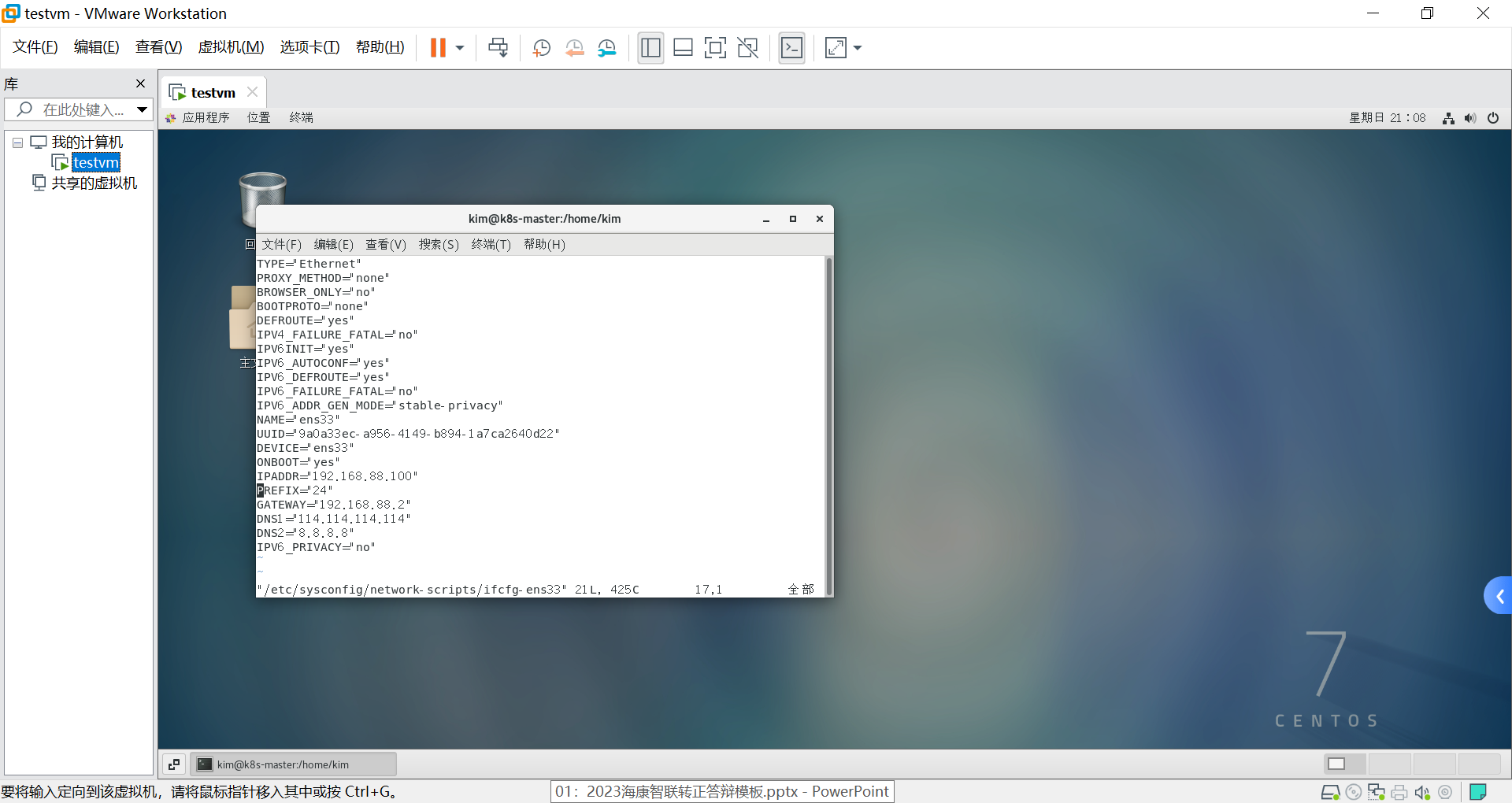Close the testvm tab
This screenshot has height=803, width=1512.
click(x=252, y=92)
